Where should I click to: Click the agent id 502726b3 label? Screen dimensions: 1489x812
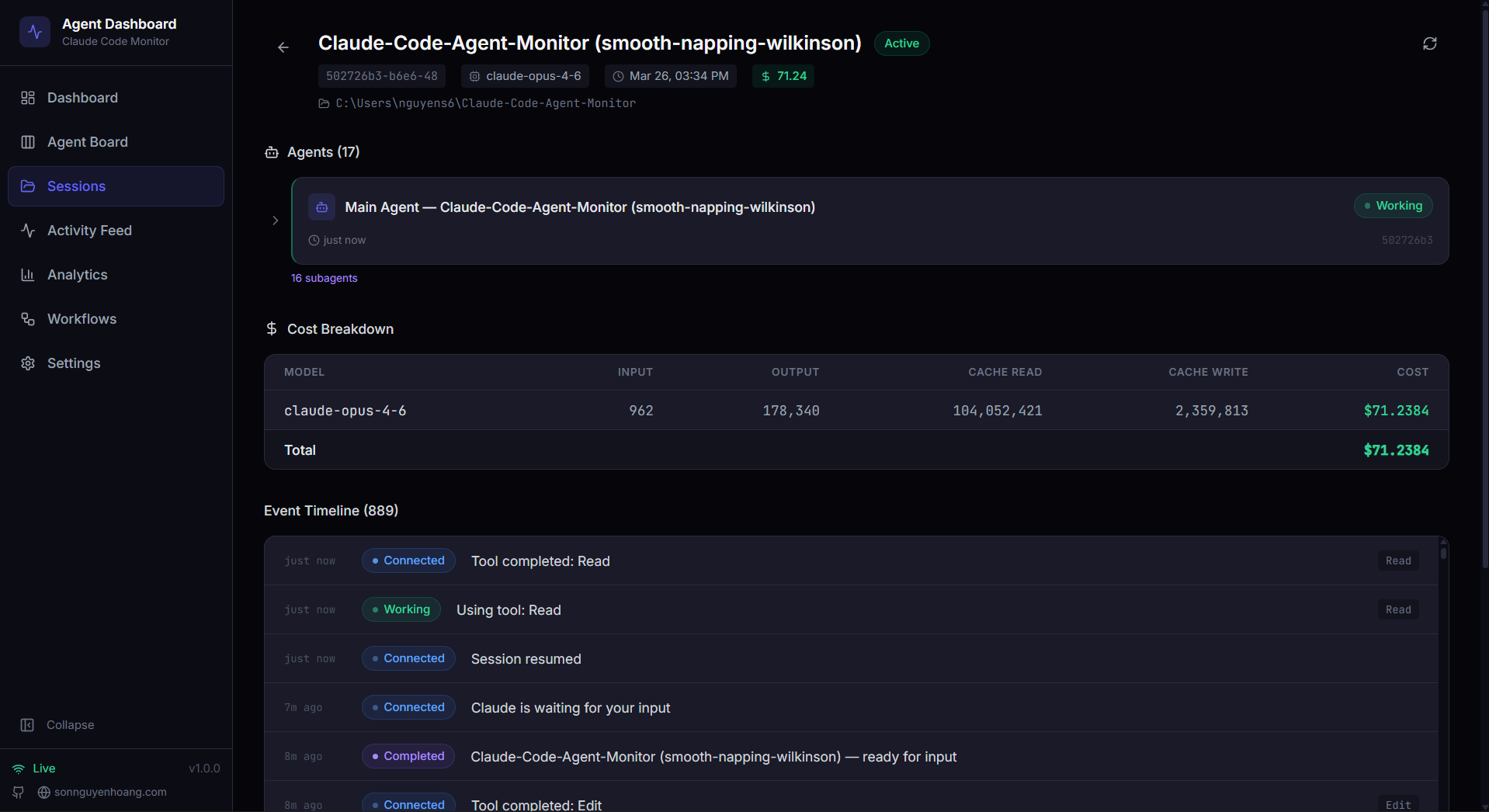click(x=1407, y=240)
